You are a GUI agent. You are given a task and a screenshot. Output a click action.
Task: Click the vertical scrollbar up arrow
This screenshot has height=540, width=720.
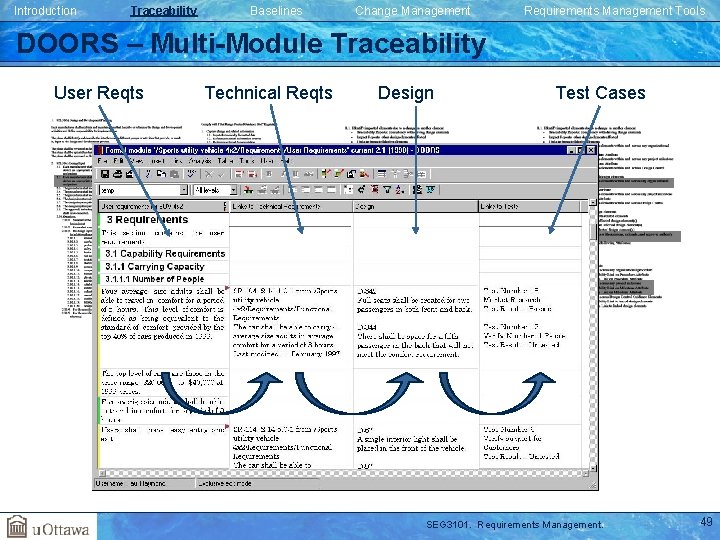[593, 202]
